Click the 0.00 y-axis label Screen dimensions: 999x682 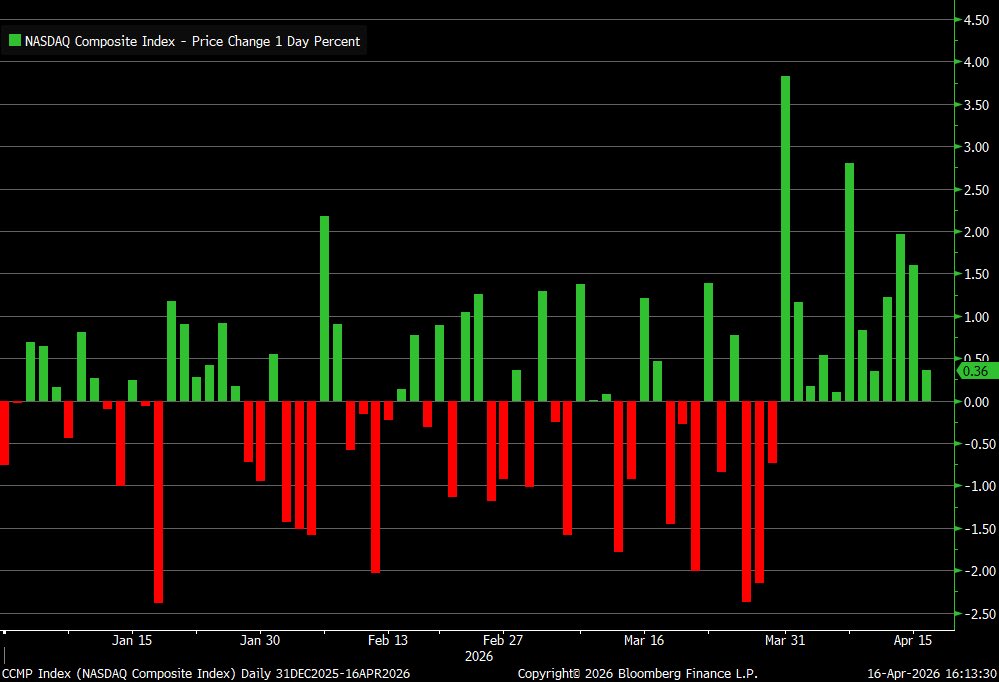pyautogui.click(x=976, y=402)
